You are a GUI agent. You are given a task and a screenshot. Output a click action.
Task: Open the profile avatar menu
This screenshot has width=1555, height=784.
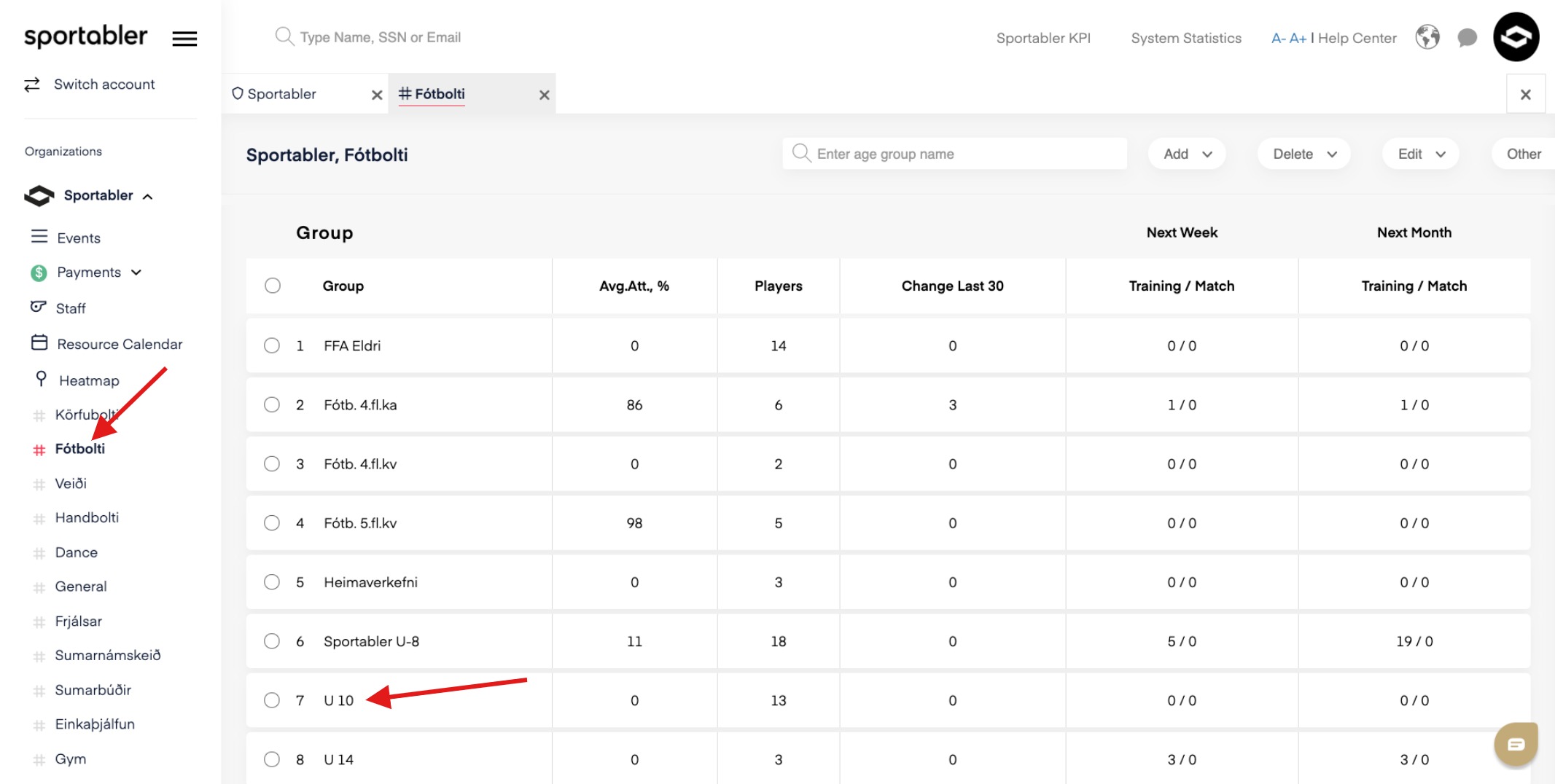1516,37
